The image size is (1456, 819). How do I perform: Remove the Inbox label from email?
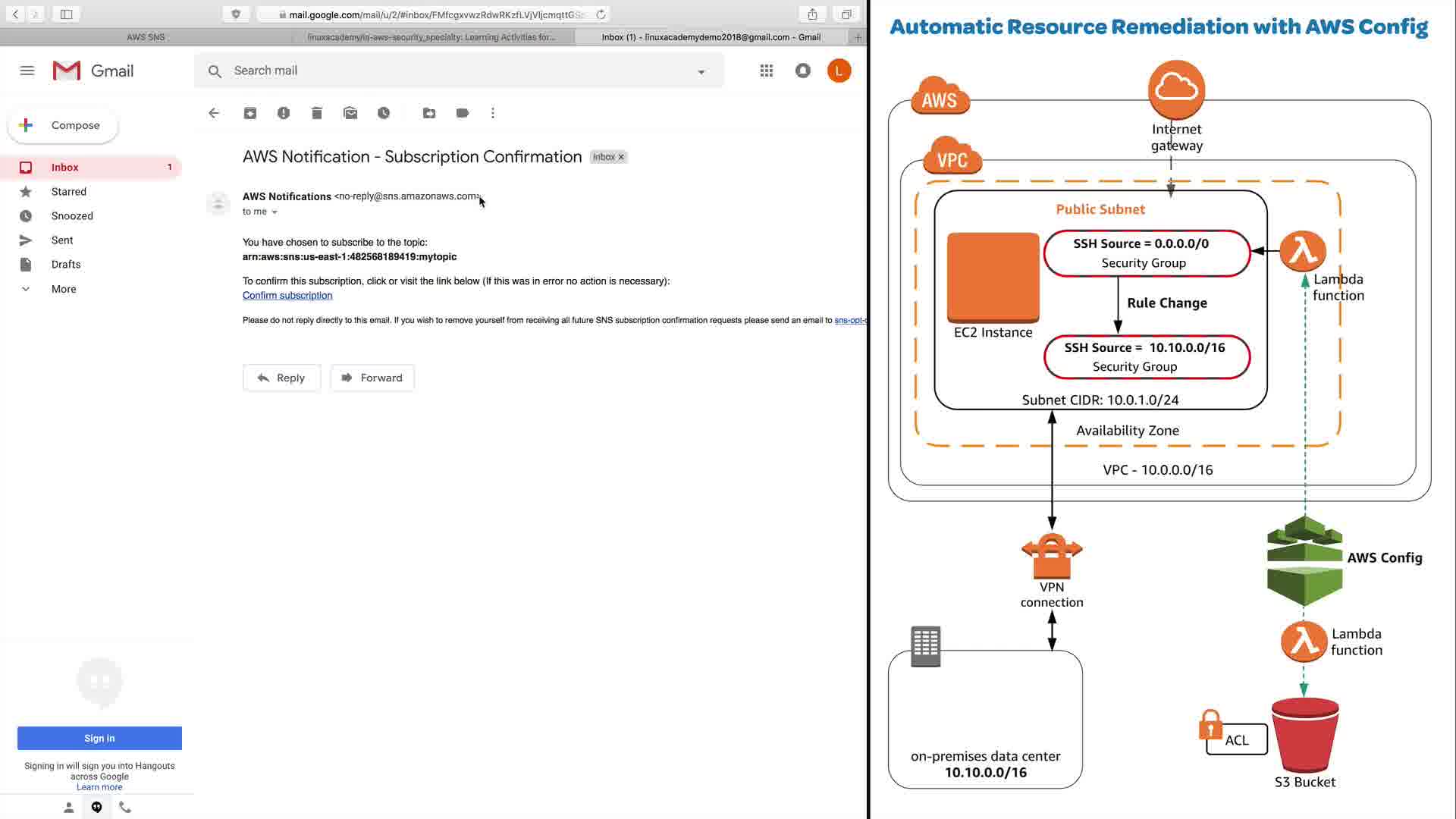621,157
